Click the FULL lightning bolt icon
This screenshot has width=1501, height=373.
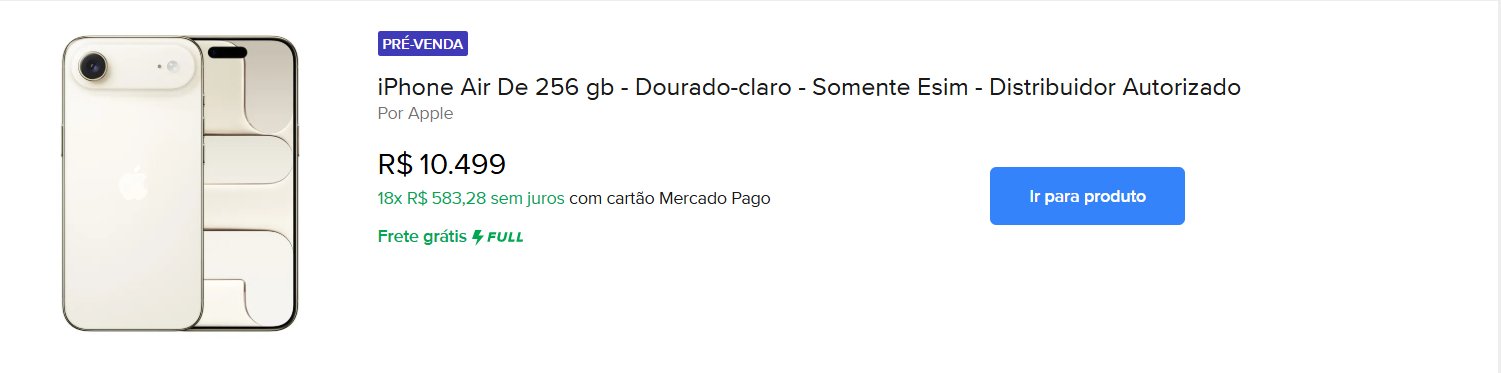pyautogui.click(x=477, y=237)
